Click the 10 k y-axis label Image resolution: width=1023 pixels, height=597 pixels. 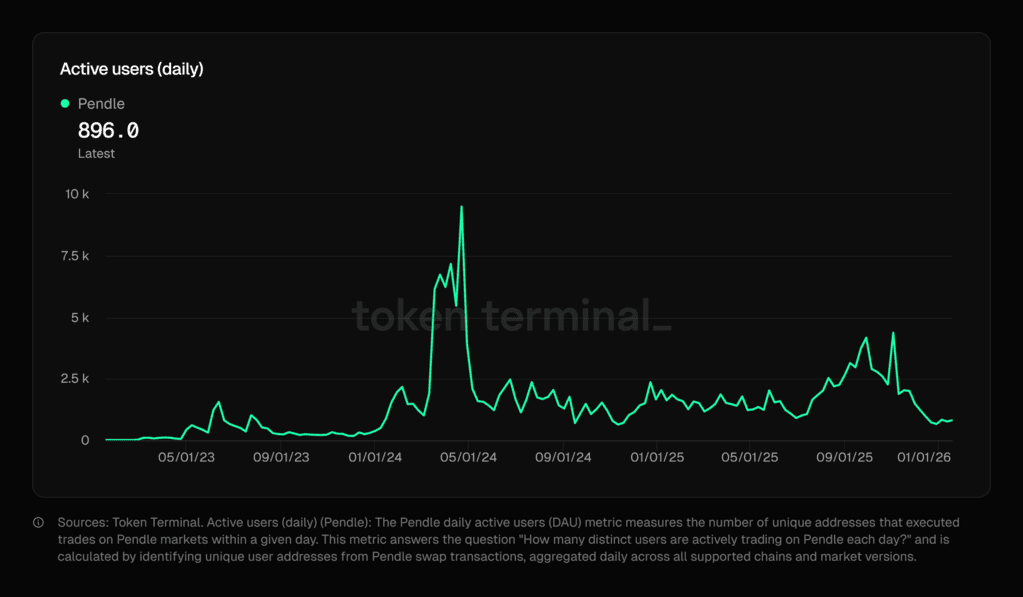(78, 194)
